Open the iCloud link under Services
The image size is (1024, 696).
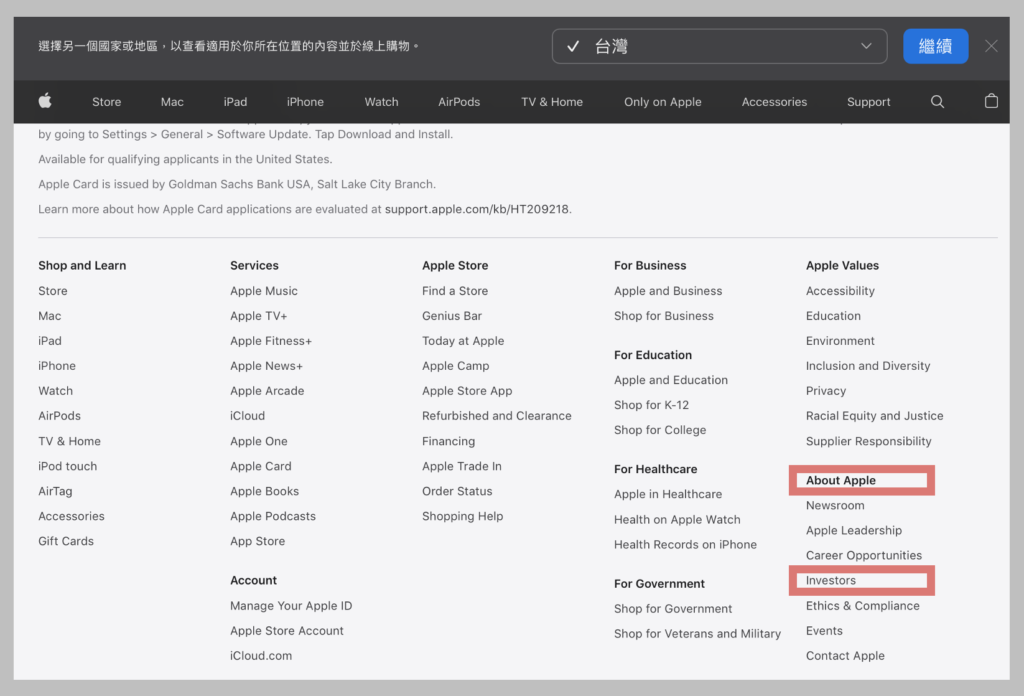click(x=248, y=415)
